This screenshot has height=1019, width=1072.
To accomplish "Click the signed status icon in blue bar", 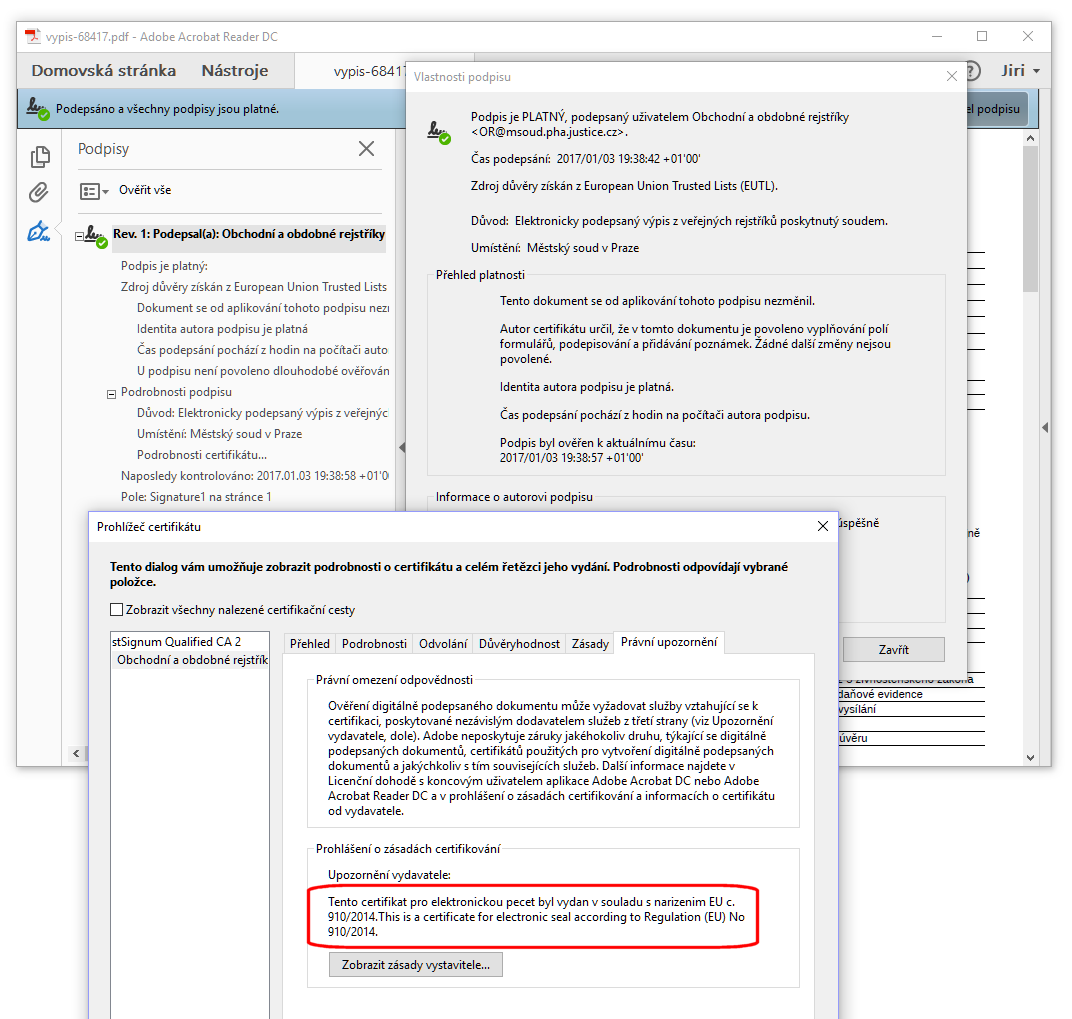I will [38, 109].
